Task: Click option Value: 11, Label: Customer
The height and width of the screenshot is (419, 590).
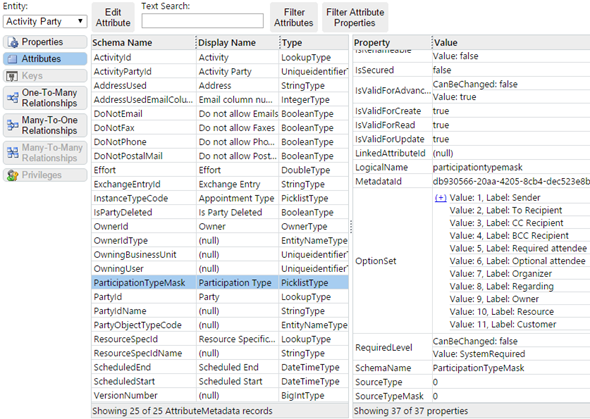Action: point(503,324)
